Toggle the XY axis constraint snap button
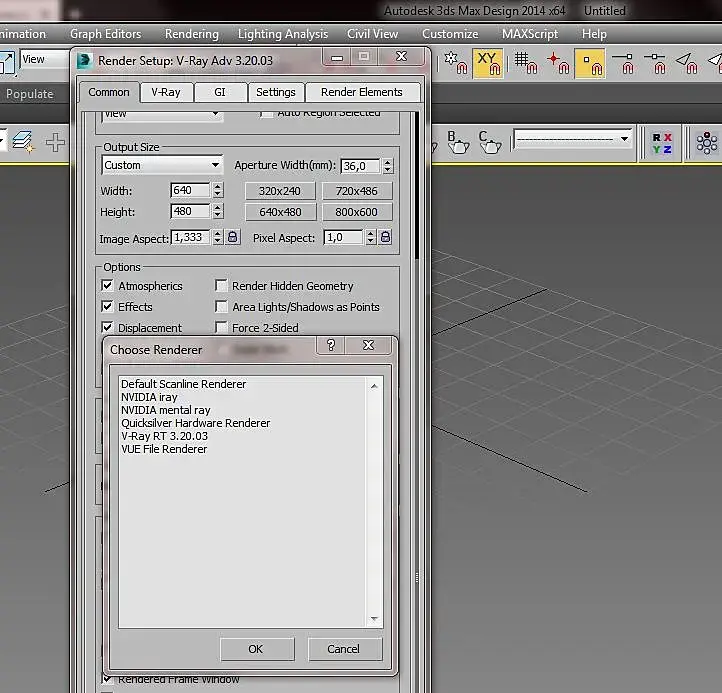This screenshot has height=693, width=722. (487, 63)
